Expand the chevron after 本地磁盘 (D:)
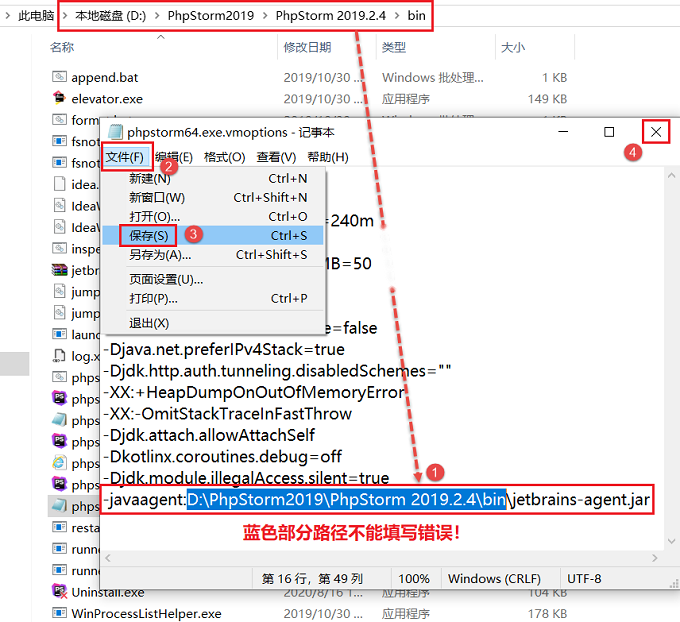This screenshot has width=680, height=622. pyautogui.click(x=157, y=16)
